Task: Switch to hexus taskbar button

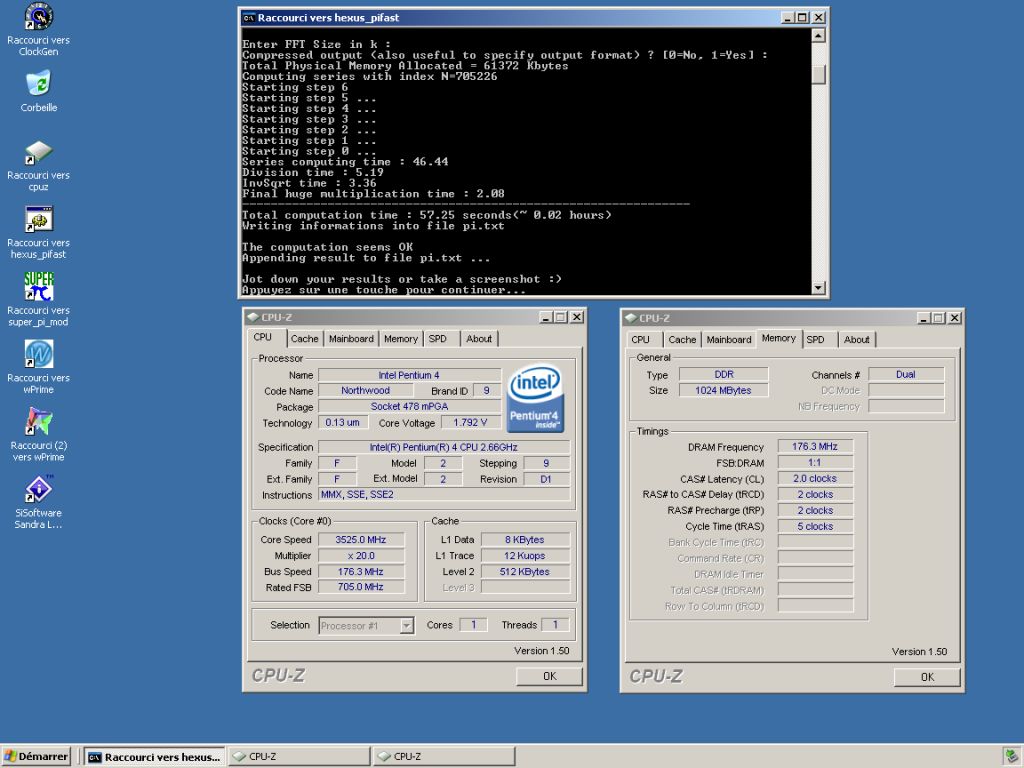Action: click(155, 757)
